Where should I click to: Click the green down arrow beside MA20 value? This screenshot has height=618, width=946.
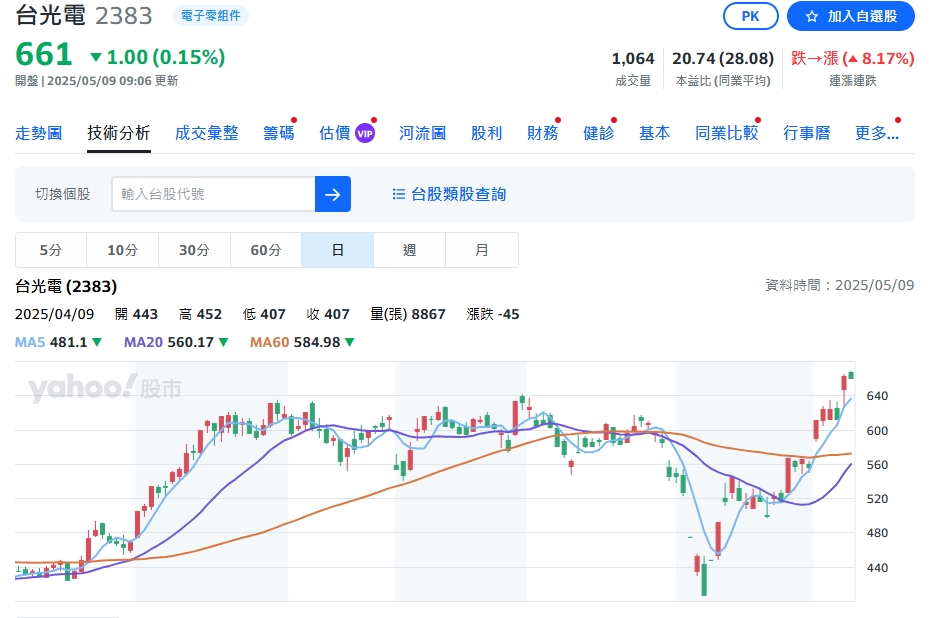(223, 342)
